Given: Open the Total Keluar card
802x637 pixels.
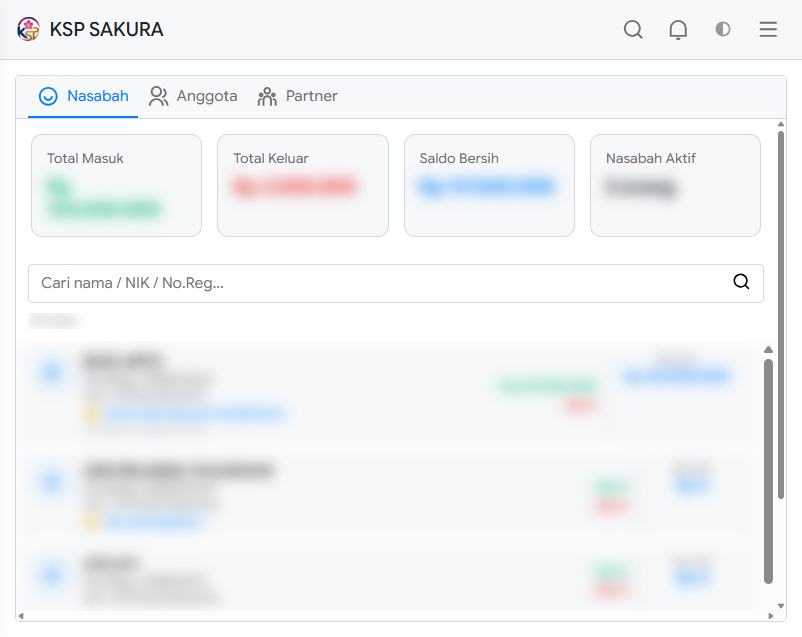Looking at the screenshot, I should tap(303, 185).
